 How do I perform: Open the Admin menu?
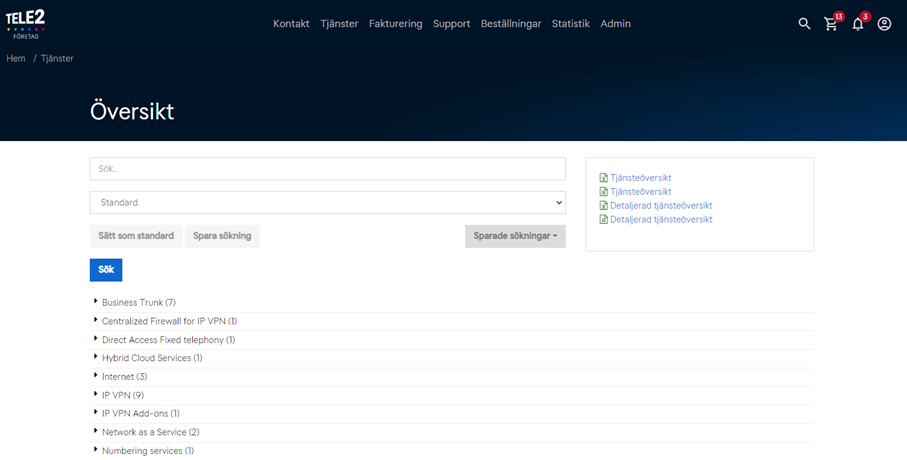(615, 24)
